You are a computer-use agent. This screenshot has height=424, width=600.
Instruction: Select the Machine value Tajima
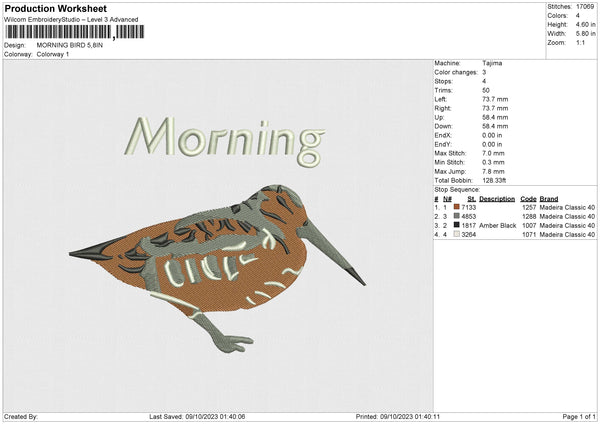tap(492, 63)
